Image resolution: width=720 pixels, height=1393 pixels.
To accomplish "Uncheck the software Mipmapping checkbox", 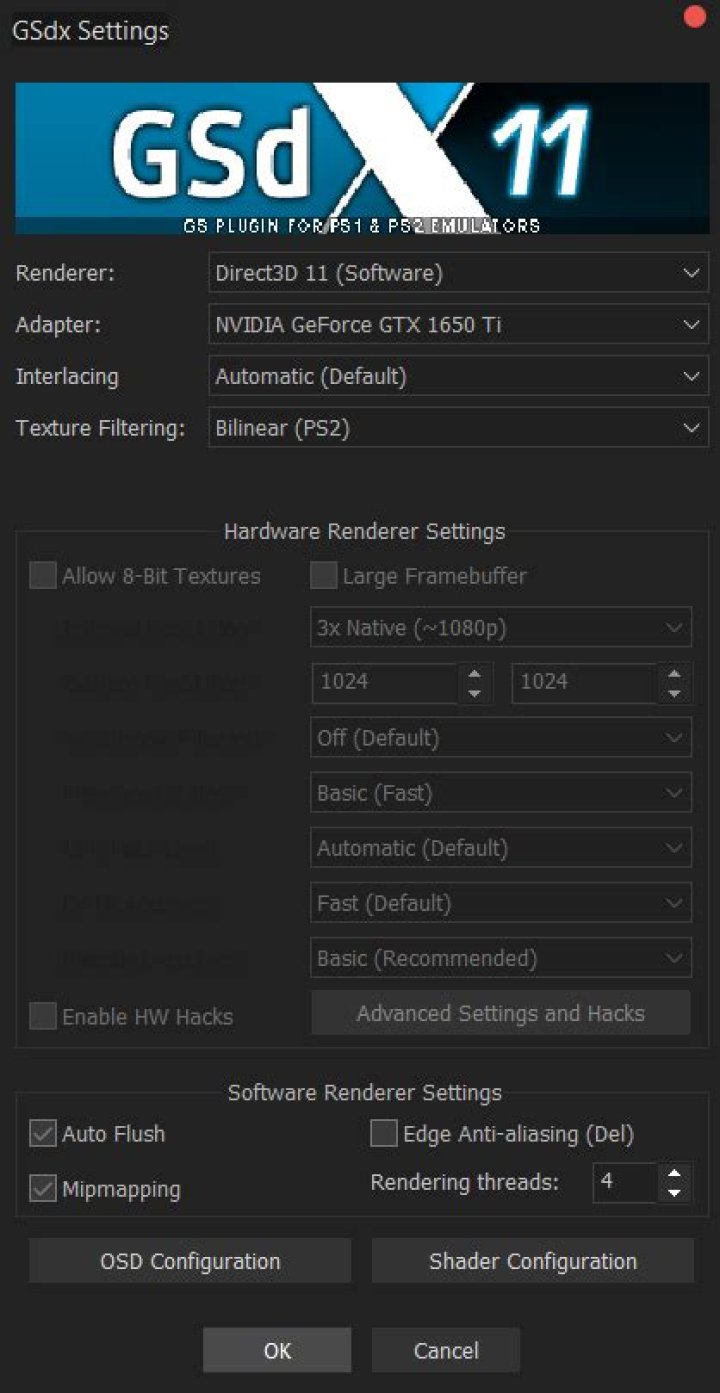I will pyautogui.click(x=42, y=1189).
